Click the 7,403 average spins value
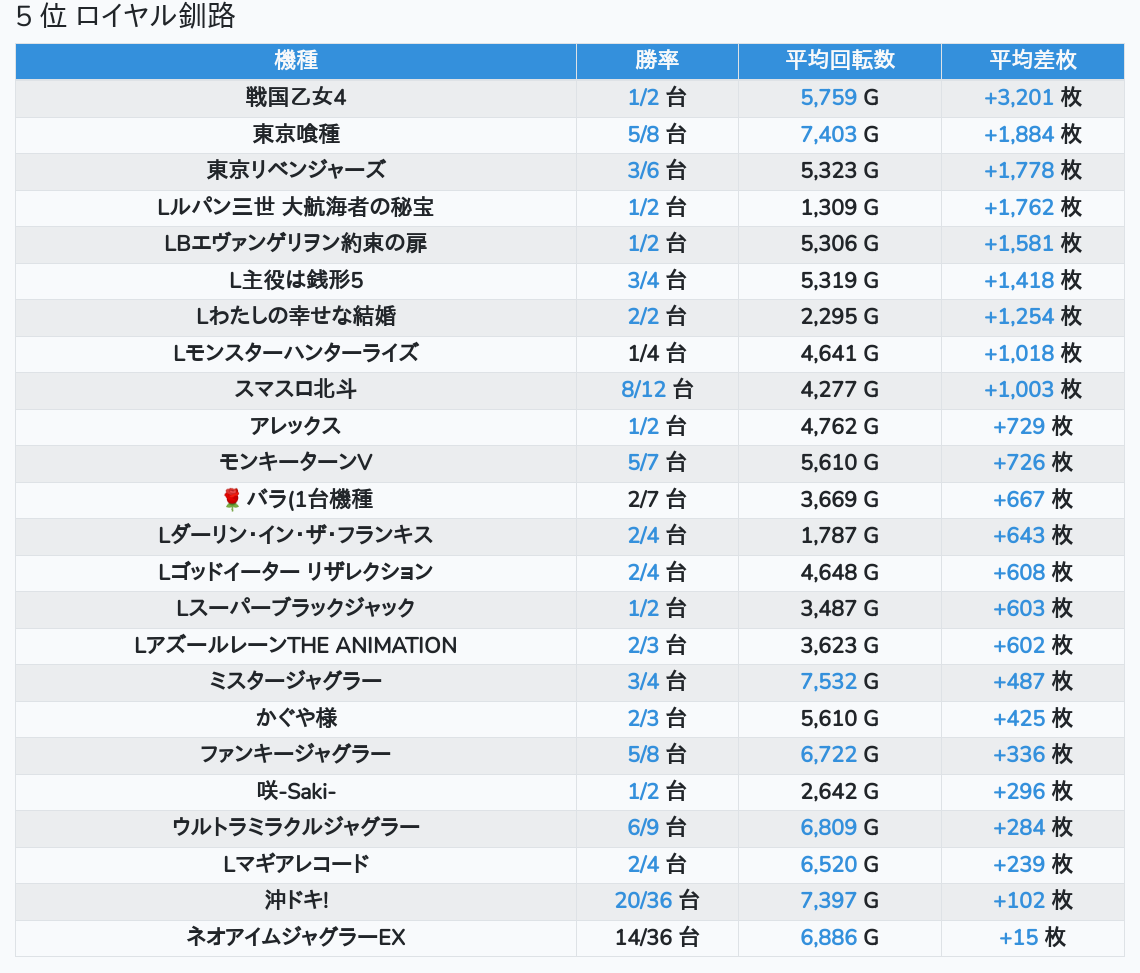The image size is (1140, 973). pos(829,134)
